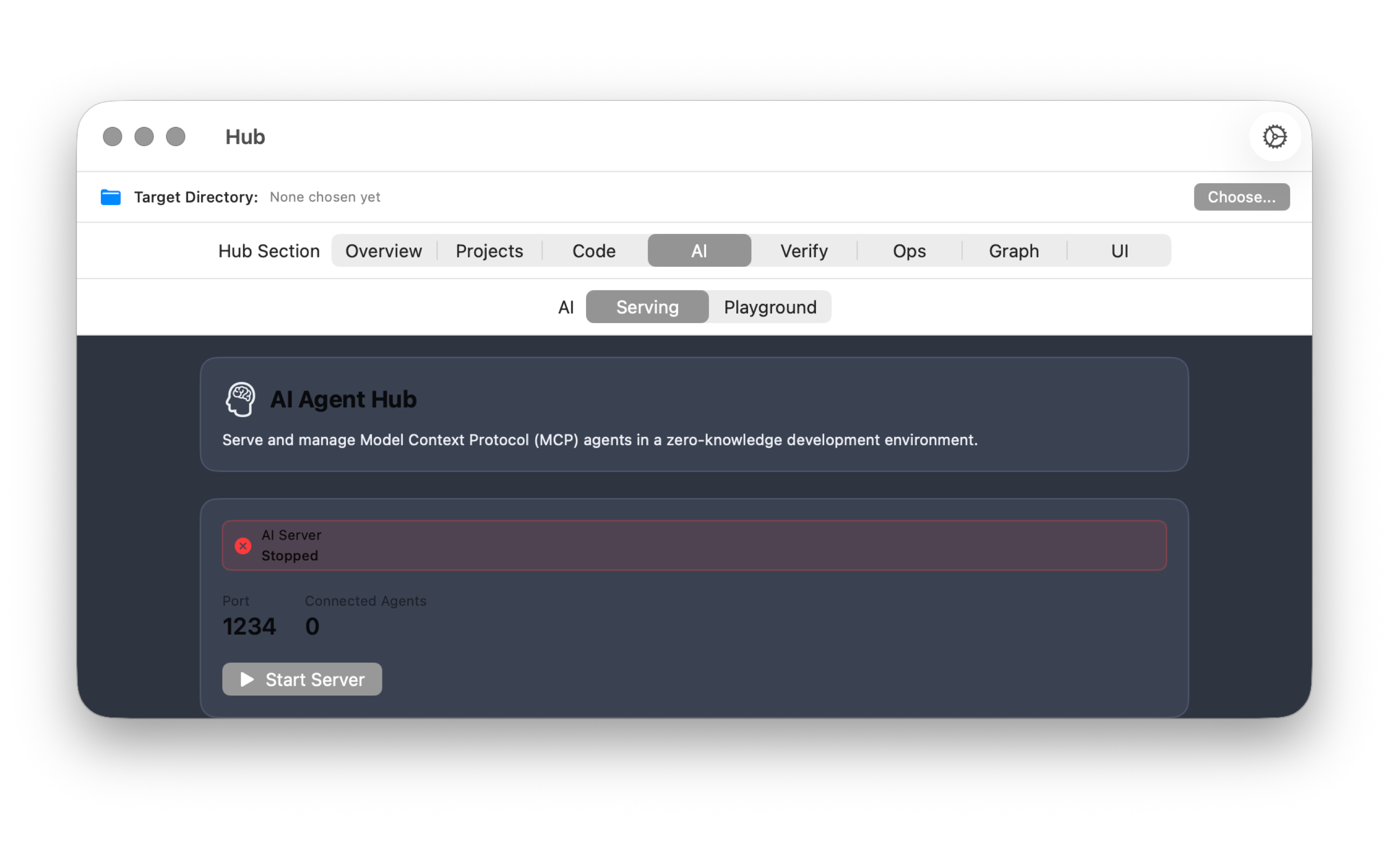Open settings via the gear icon

pyautogui.click(x=1274, y=136)
